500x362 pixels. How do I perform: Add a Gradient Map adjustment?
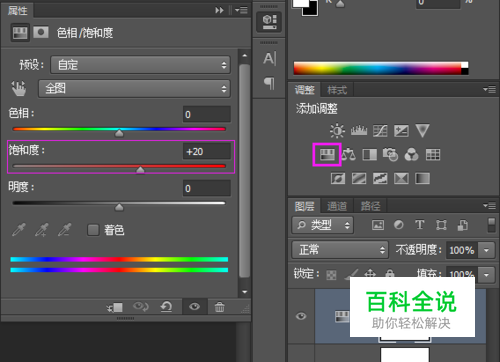point(422,178)
